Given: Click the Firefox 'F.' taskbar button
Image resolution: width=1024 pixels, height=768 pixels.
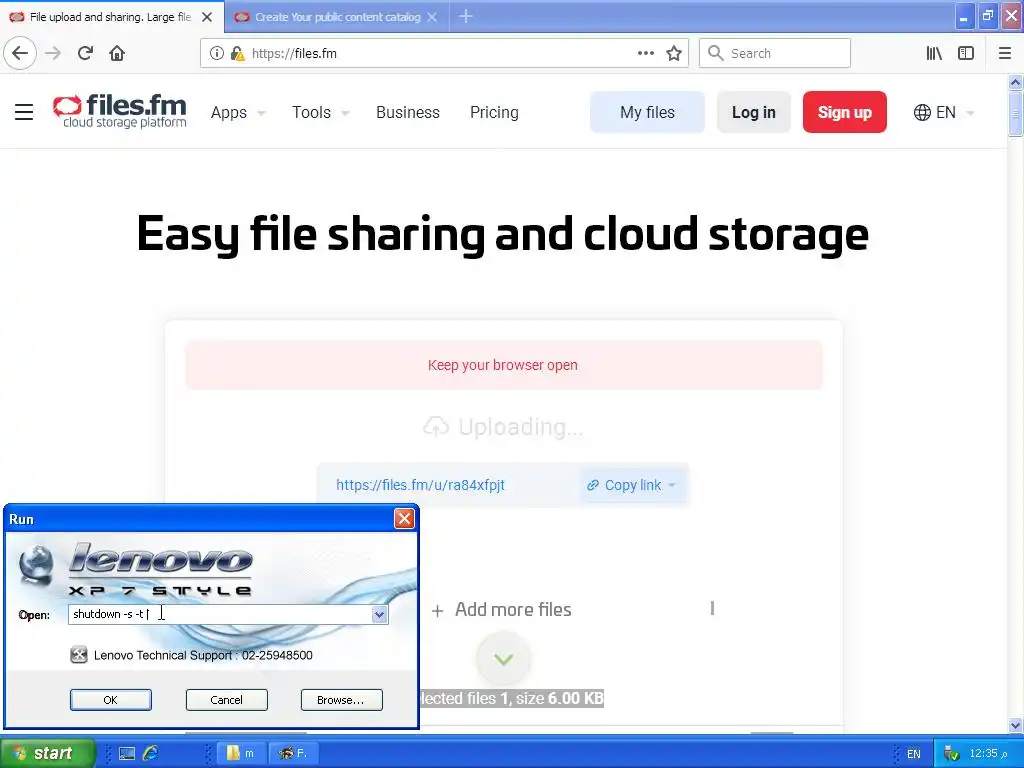Looking at the screenshot, I should point(293,754).
